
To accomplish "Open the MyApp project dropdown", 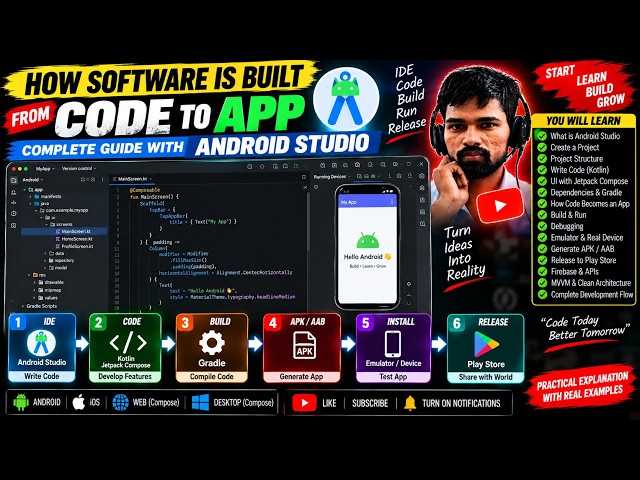I will coord(44,169).
